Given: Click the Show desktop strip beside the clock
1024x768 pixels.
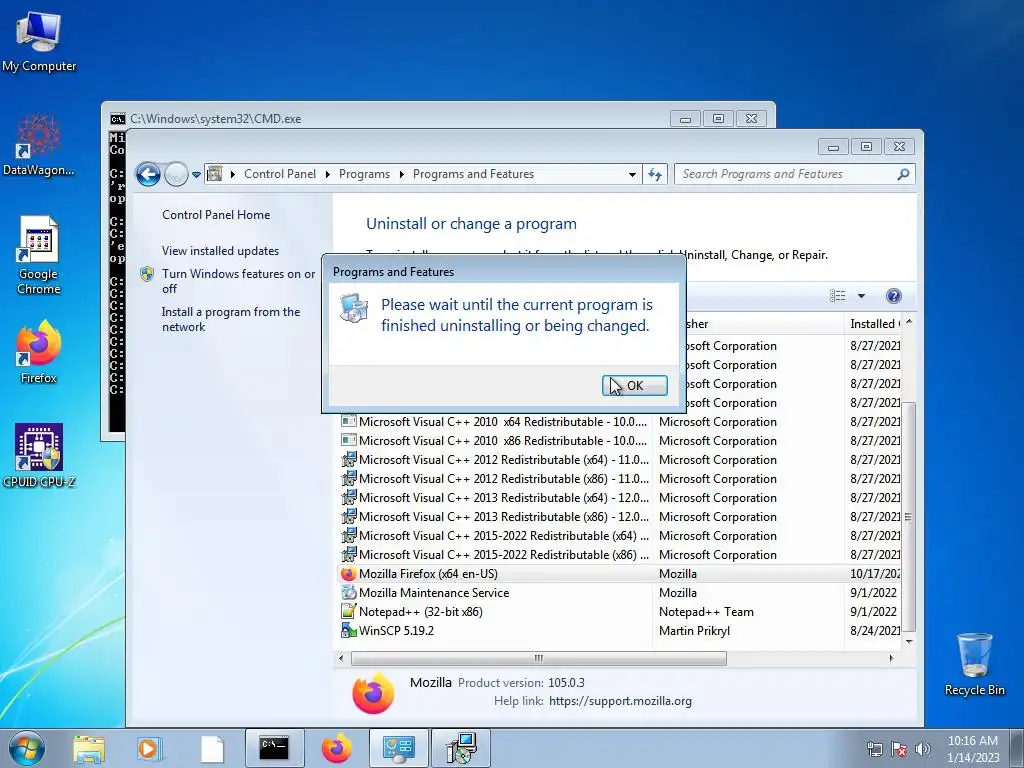Looking at the screenshot, I should [x=1019, y=748].
